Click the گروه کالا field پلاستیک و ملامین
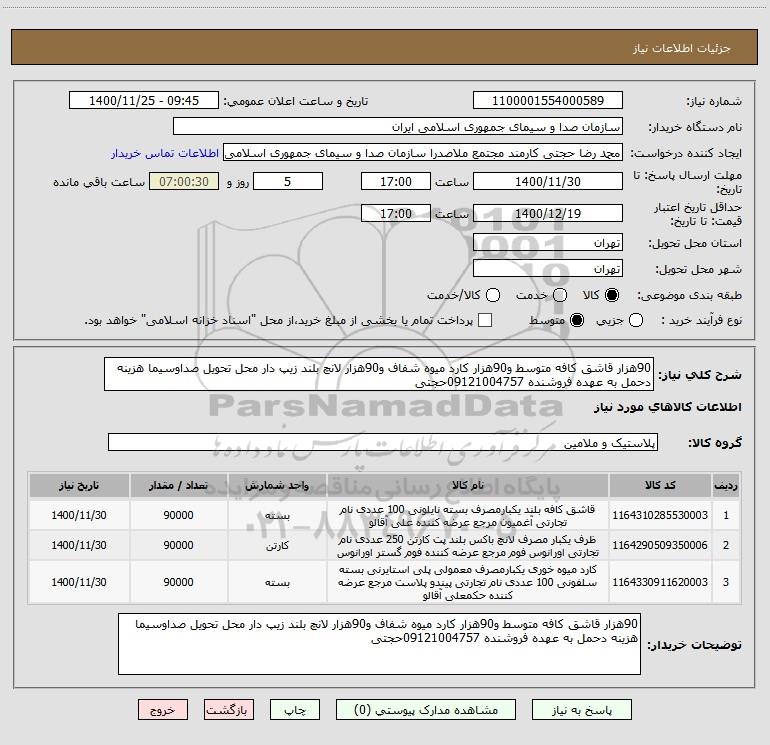The width and height of the screenshot is (770, 745). click(x=383, y=442)
